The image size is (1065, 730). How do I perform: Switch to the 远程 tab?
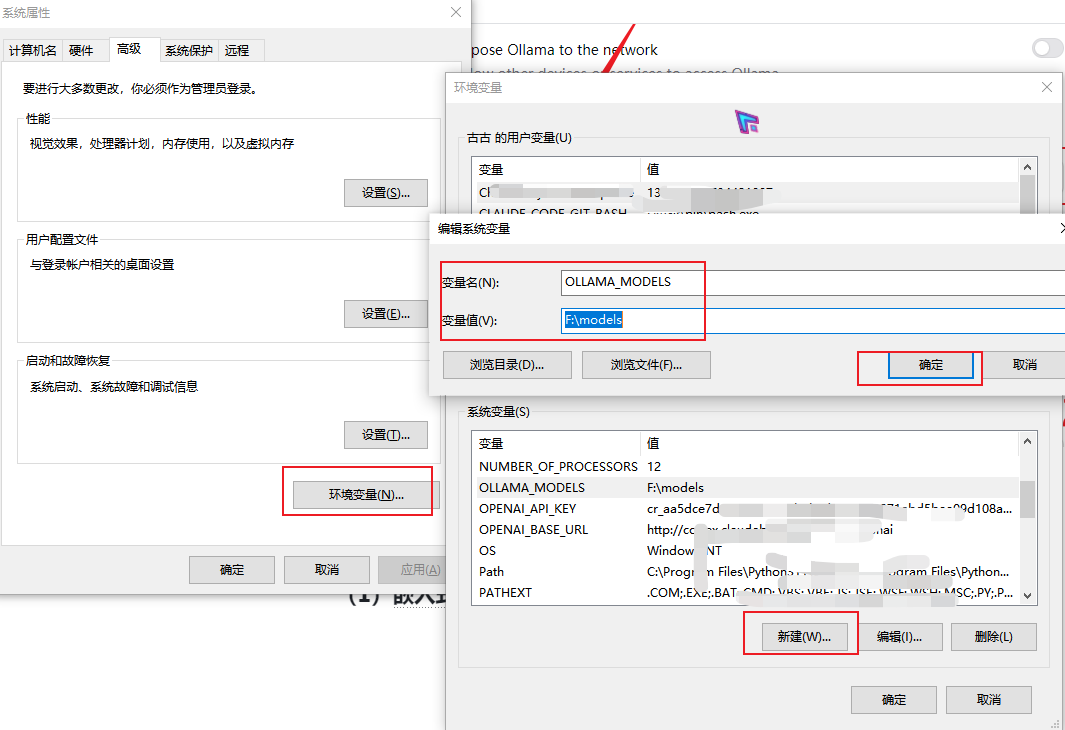tap(237, 50)
